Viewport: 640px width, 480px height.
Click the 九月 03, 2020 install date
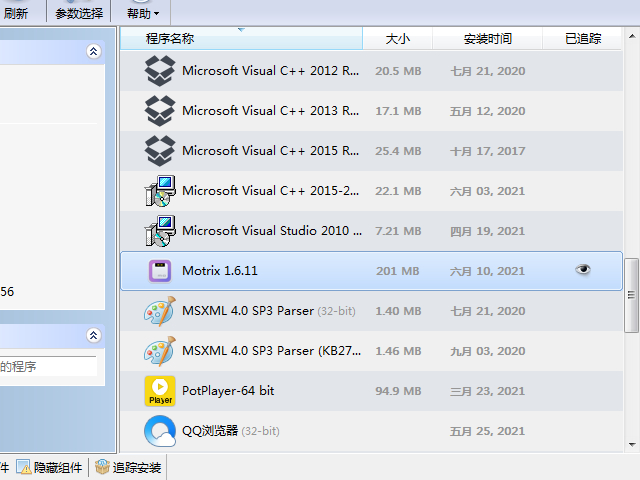(487, 351)
